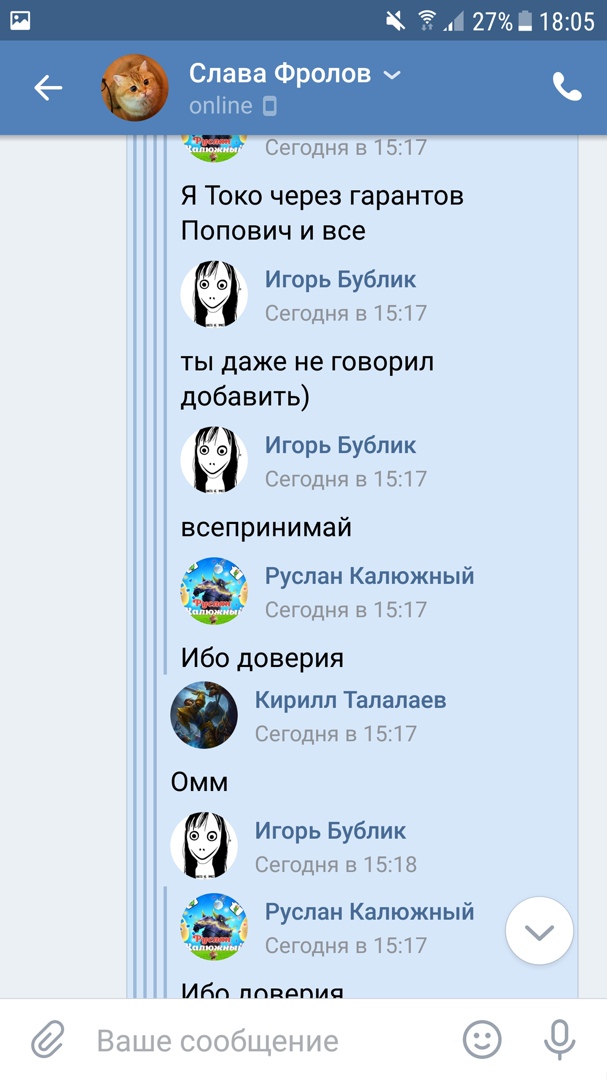607x1080 pixels.
Task: Tap the microphone to record voice message
Action: point(559,1039)
